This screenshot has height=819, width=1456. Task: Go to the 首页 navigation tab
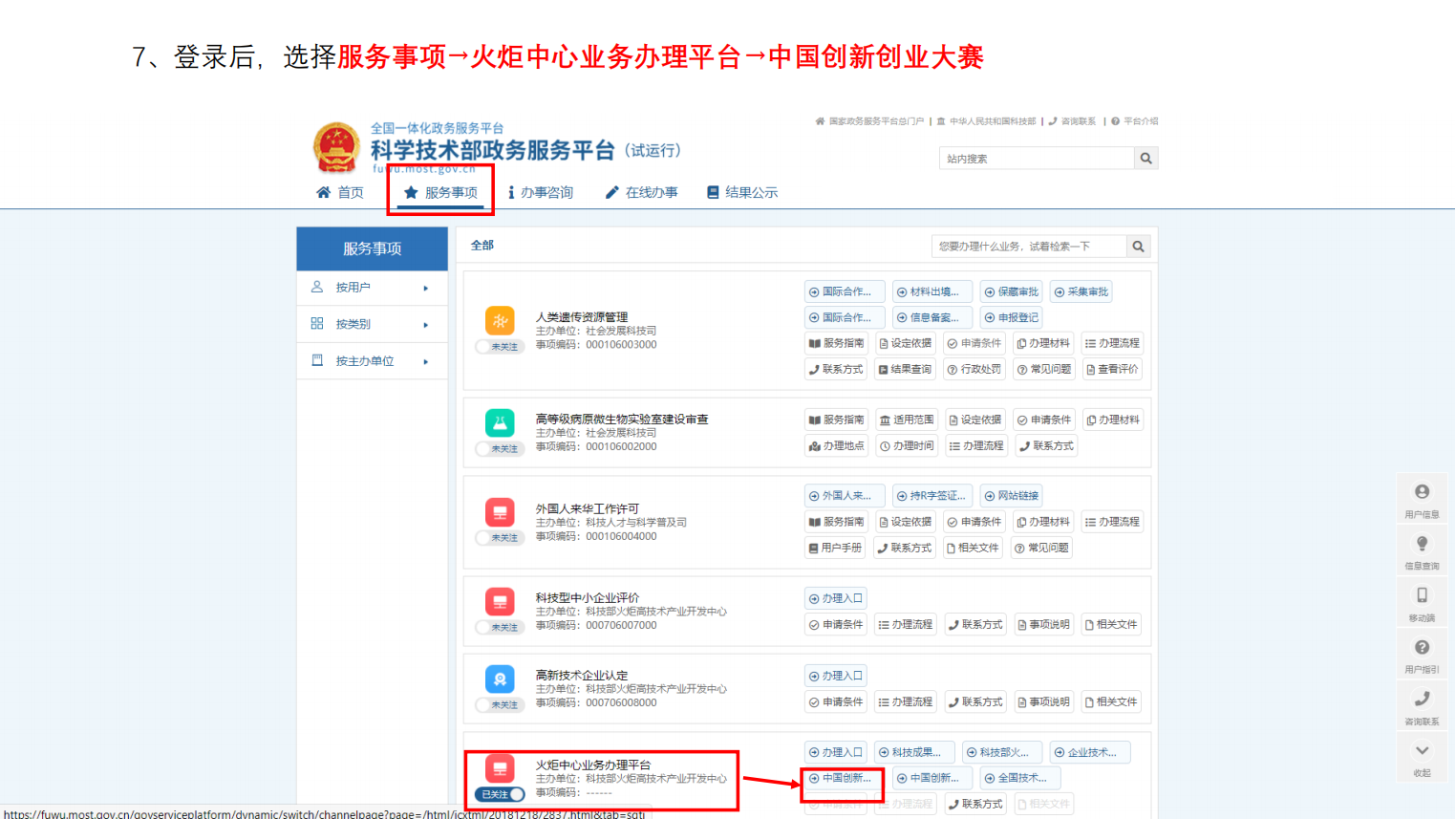[x=340, y=192]
